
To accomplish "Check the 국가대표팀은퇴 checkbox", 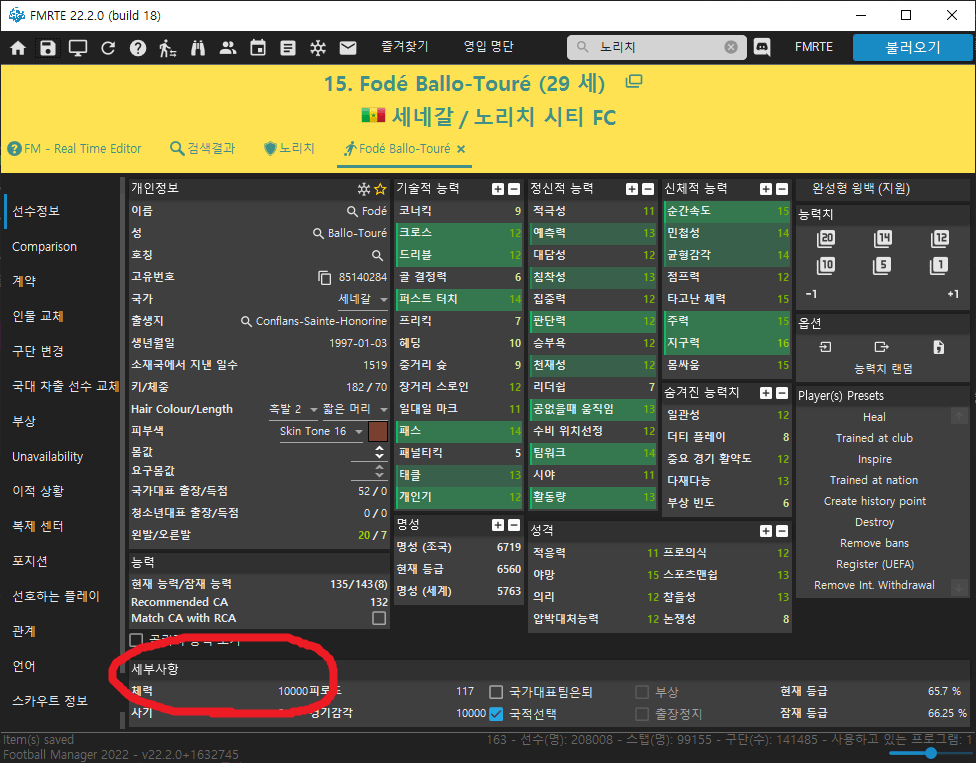I will [x=496, y=692].
